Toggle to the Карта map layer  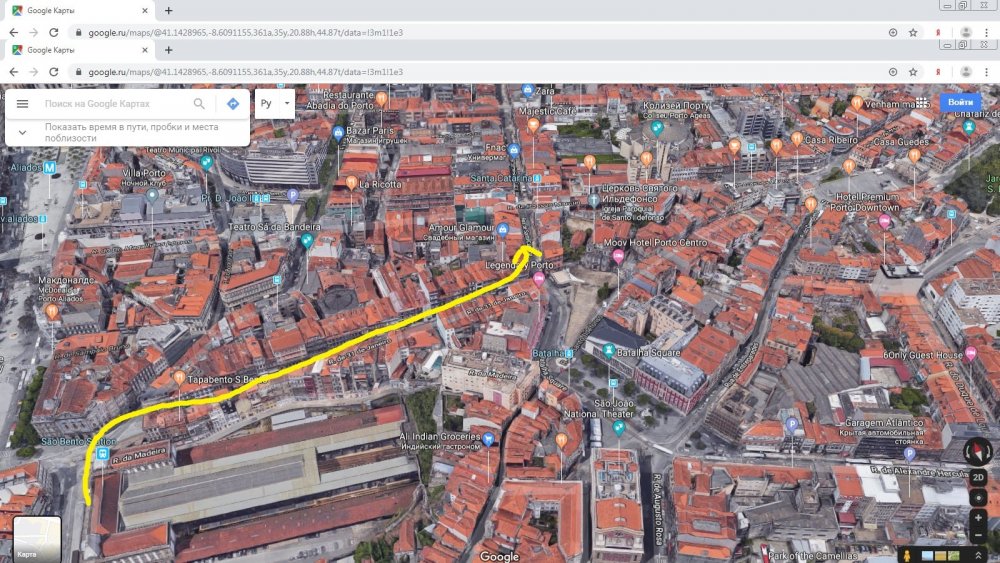point(37,538)
